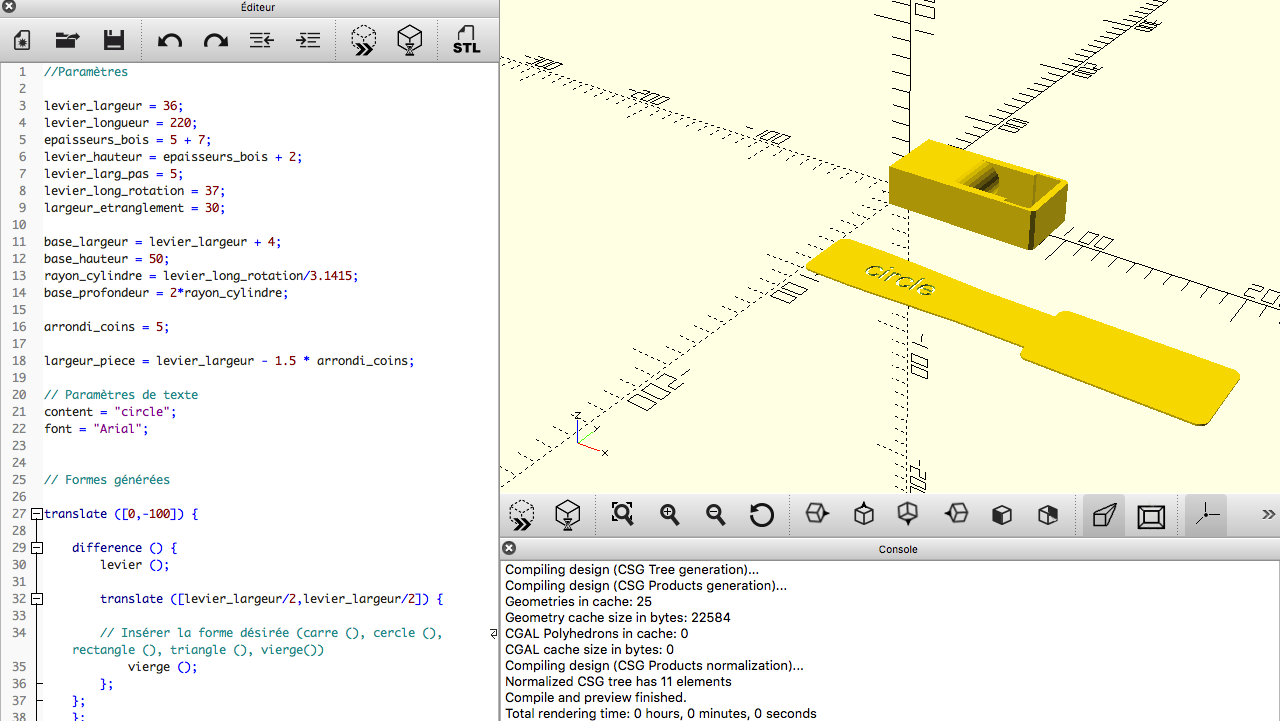The width and height of the screenshot is (1280, 721).
Task: Click the base_hauteur = 50 line
Action: (x=107, y=259)
